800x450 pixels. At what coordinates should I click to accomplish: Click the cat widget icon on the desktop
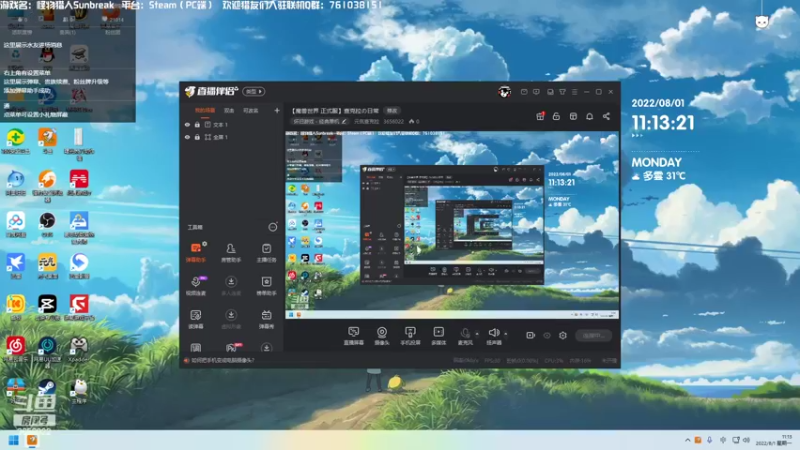[762, 21]
